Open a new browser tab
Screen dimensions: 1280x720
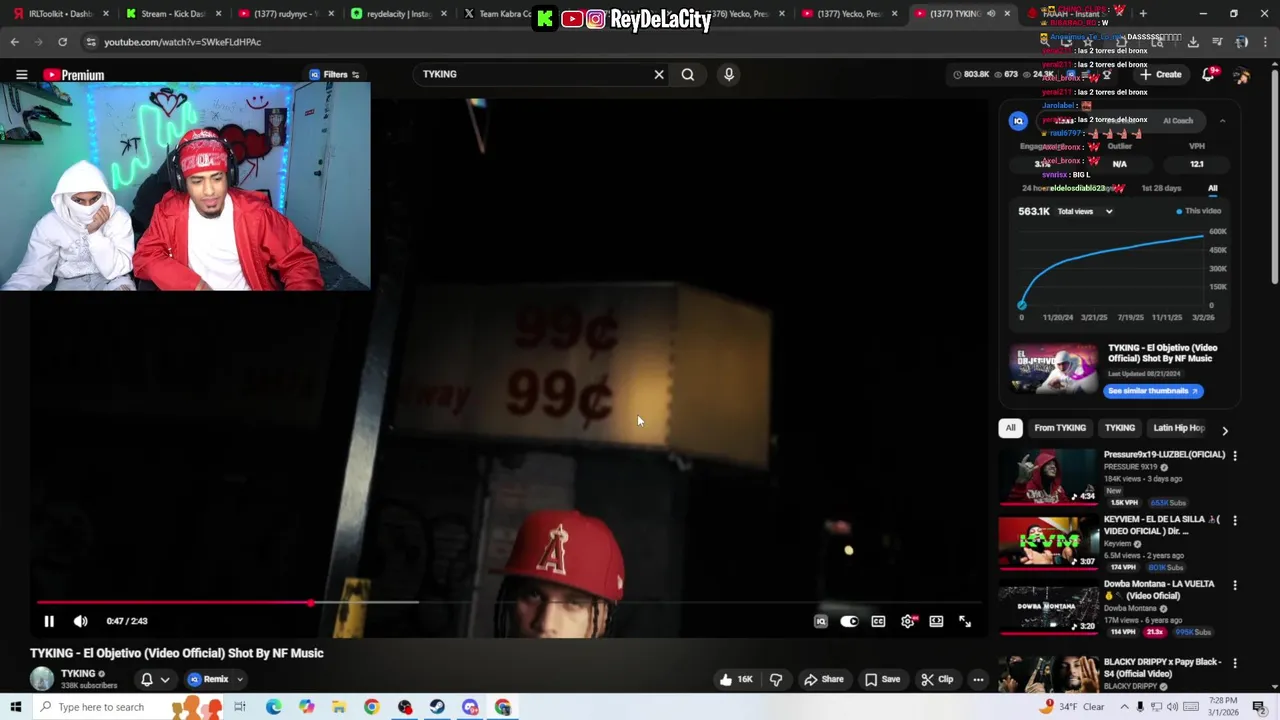[1143, 13]
